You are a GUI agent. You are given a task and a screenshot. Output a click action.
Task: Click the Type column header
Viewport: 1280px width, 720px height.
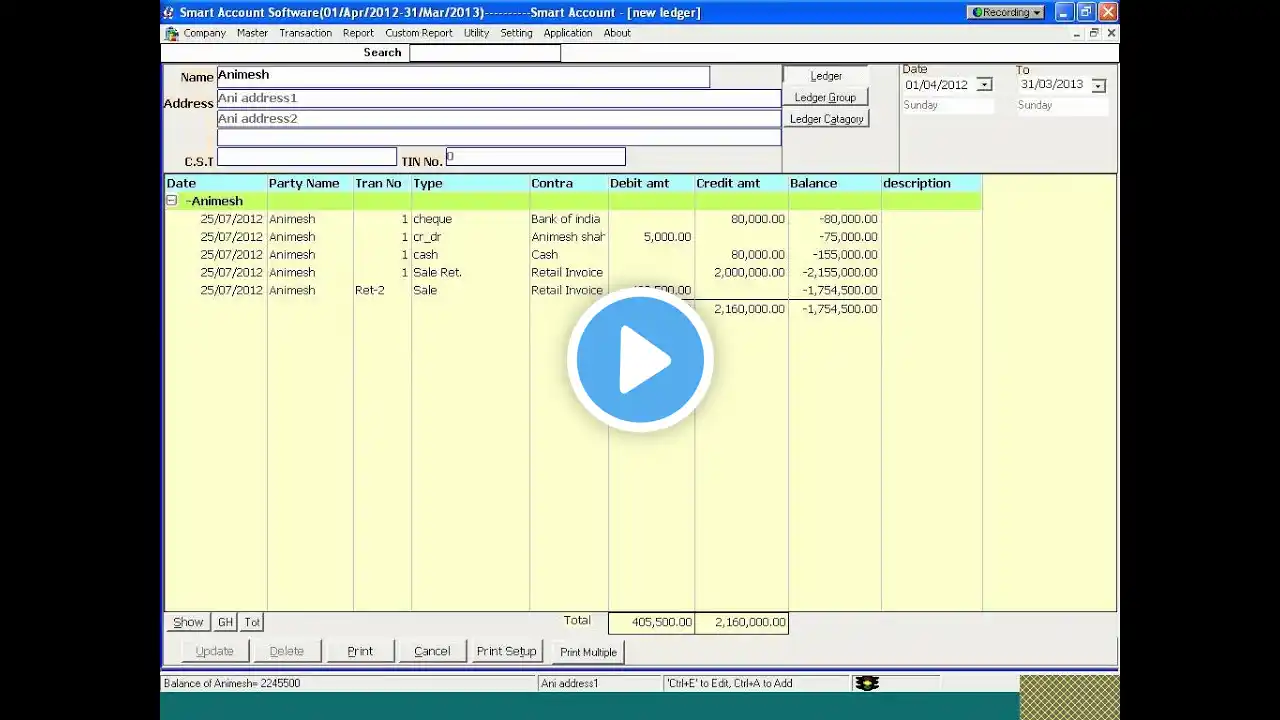470,183
